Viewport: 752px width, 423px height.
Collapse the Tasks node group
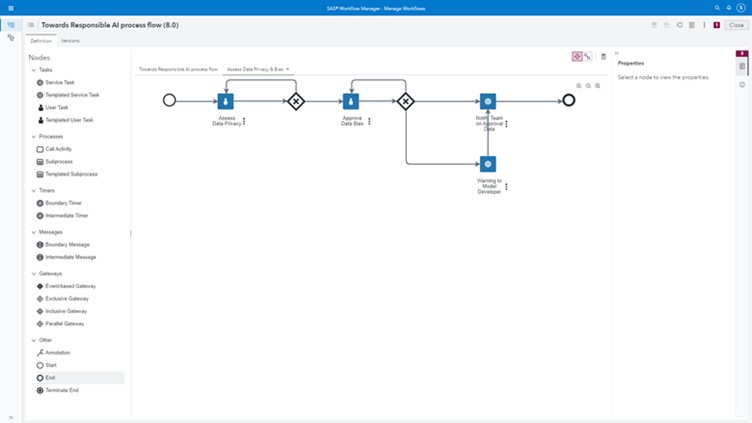click(x=34, y=70)
